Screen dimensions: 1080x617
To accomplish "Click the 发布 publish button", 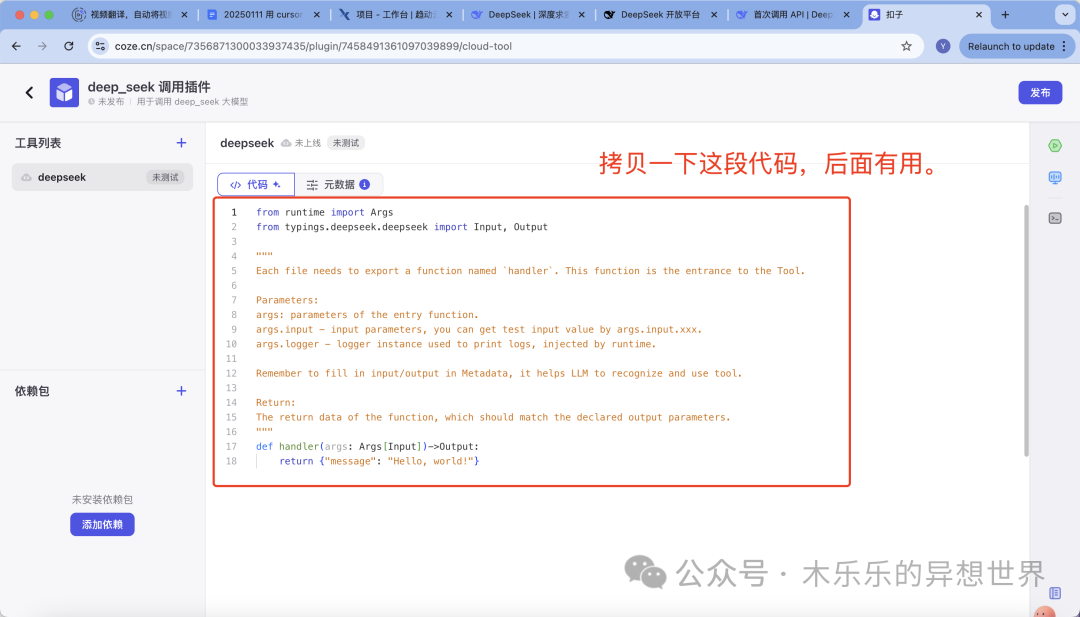I will click(x=1040, y=92).
